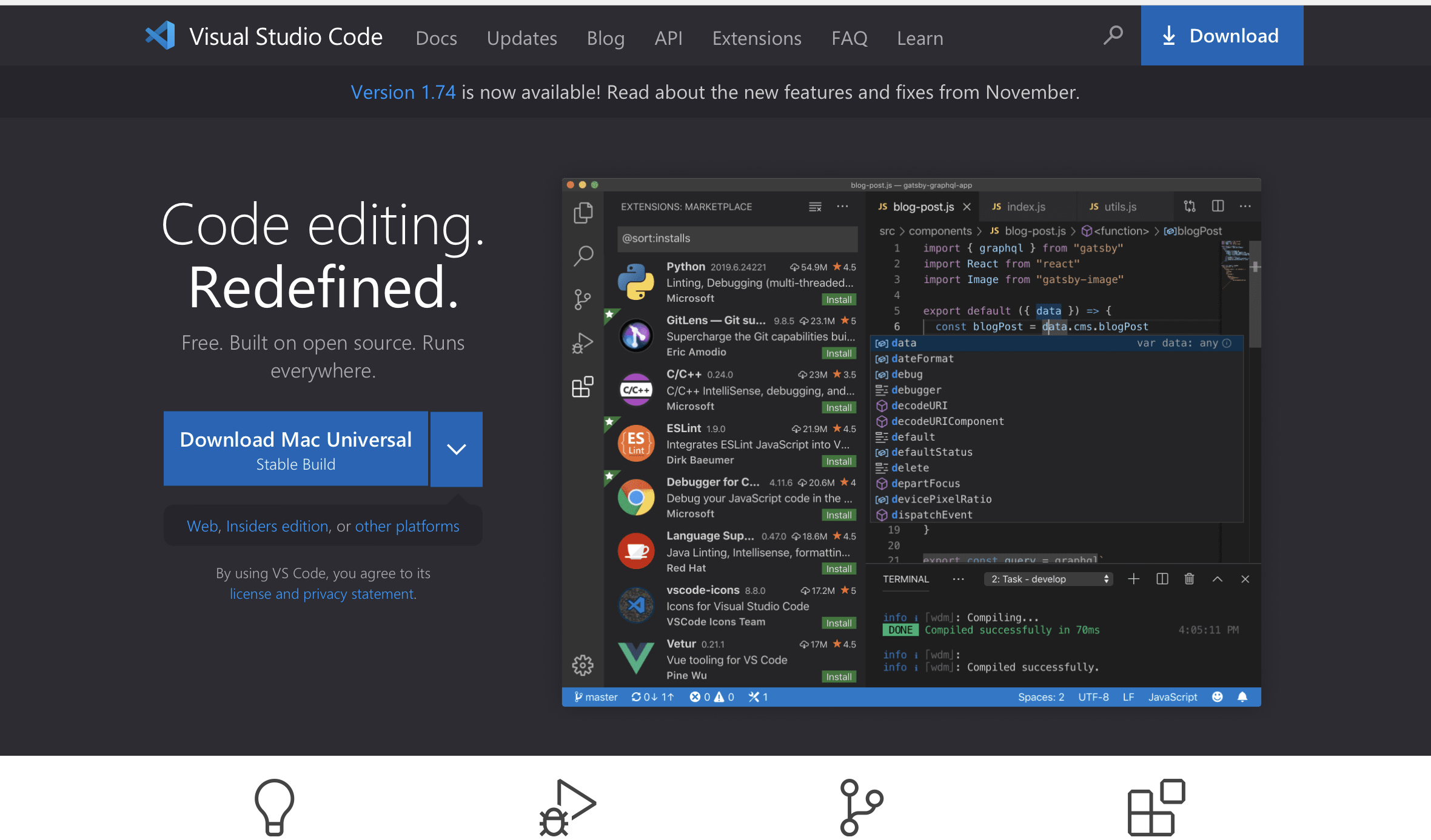Click the notification bell in status bar
This screenshot has height=840, width=1431.
click(1242, 697)
